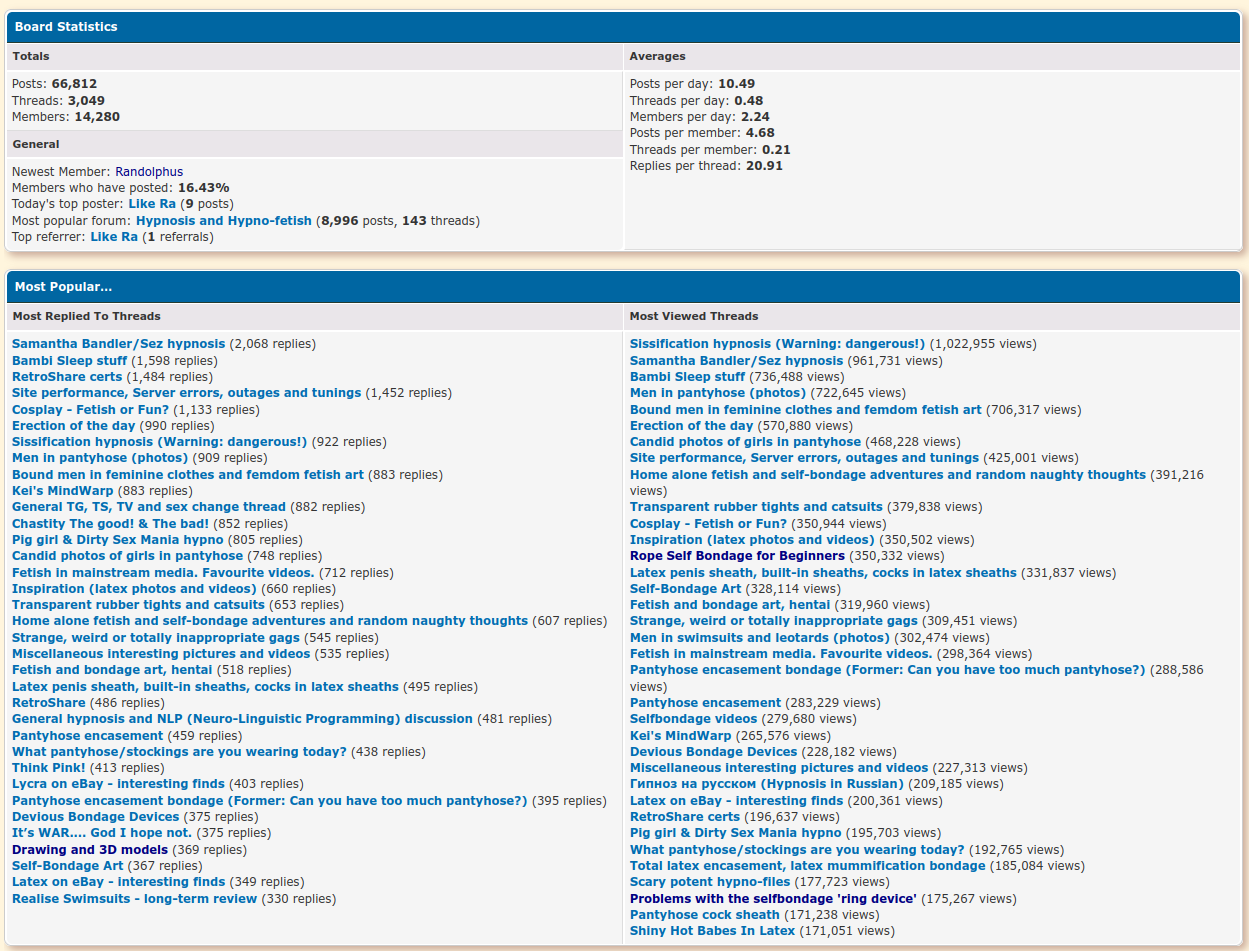Open Cosplay - Fetish or Fun? in Most Viewed

coord(708,524)
